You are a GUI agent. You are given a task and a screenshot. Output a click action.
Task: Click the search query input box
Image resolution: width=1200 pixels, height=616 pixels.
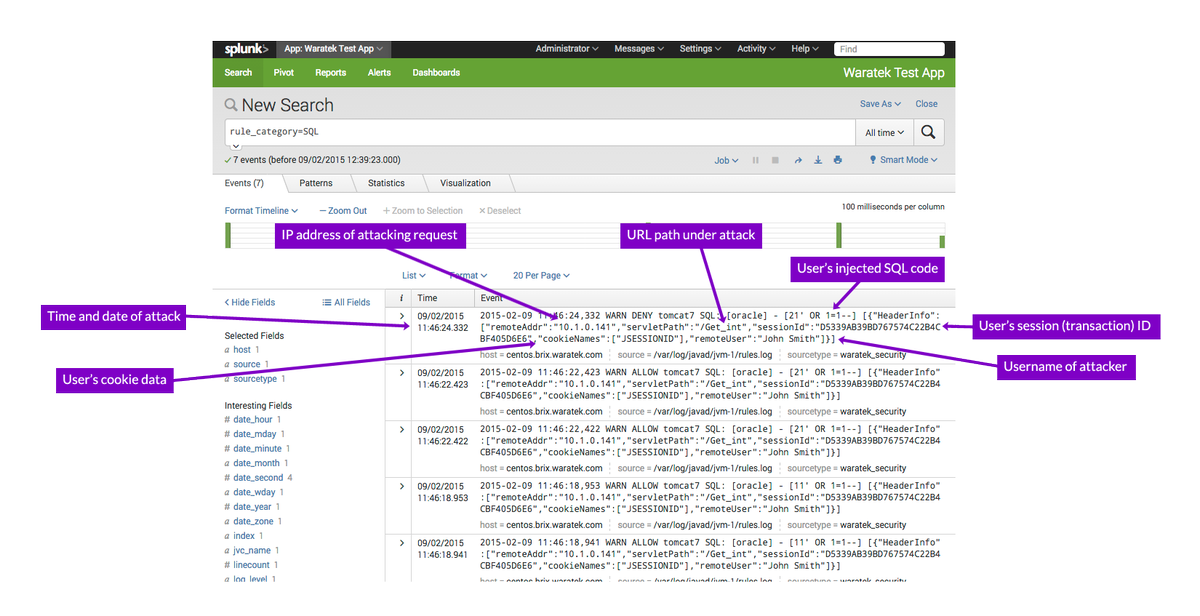pyautogui.click(x=539, y=132)
